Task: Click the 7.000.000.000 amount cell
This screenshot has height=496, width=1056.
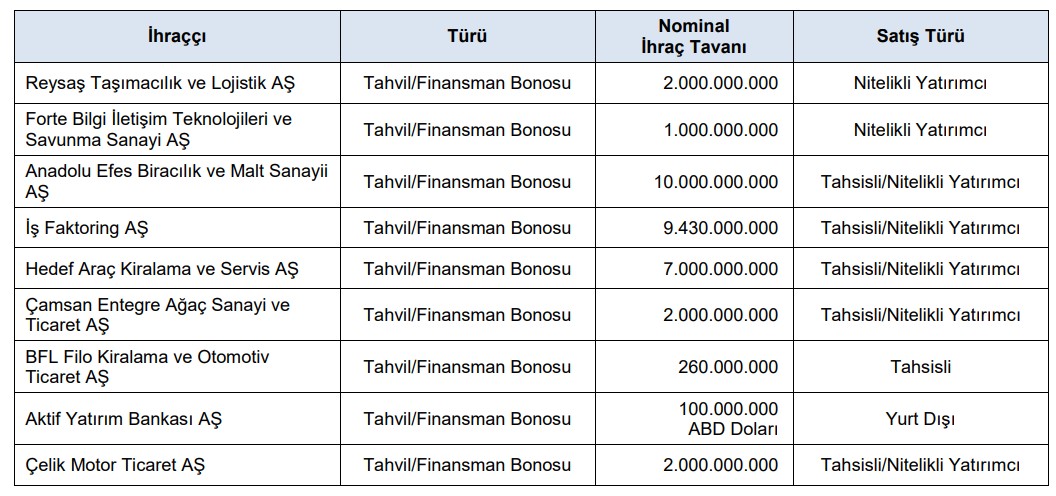Action: click(x=720, y=269)
